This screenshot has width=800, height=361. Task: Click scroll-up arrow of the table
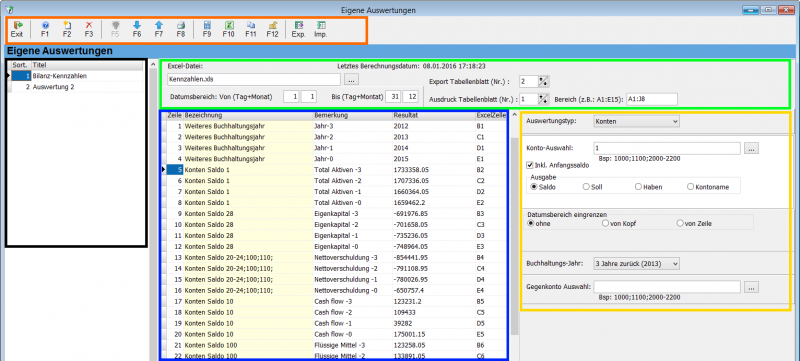coord(514,115)
